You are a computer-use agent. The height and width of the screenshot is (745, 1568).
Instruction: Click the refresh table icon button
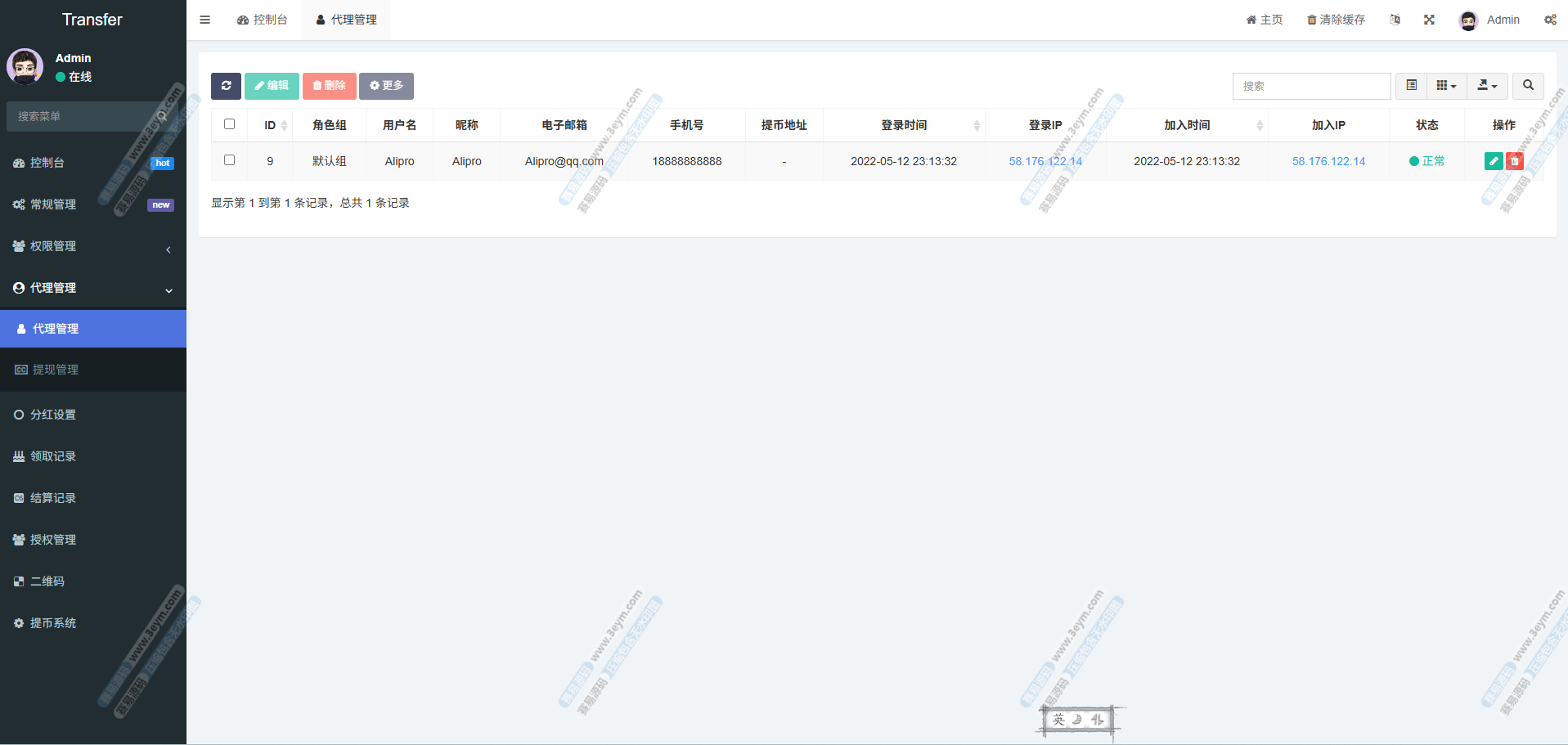(x=226, y=86)
